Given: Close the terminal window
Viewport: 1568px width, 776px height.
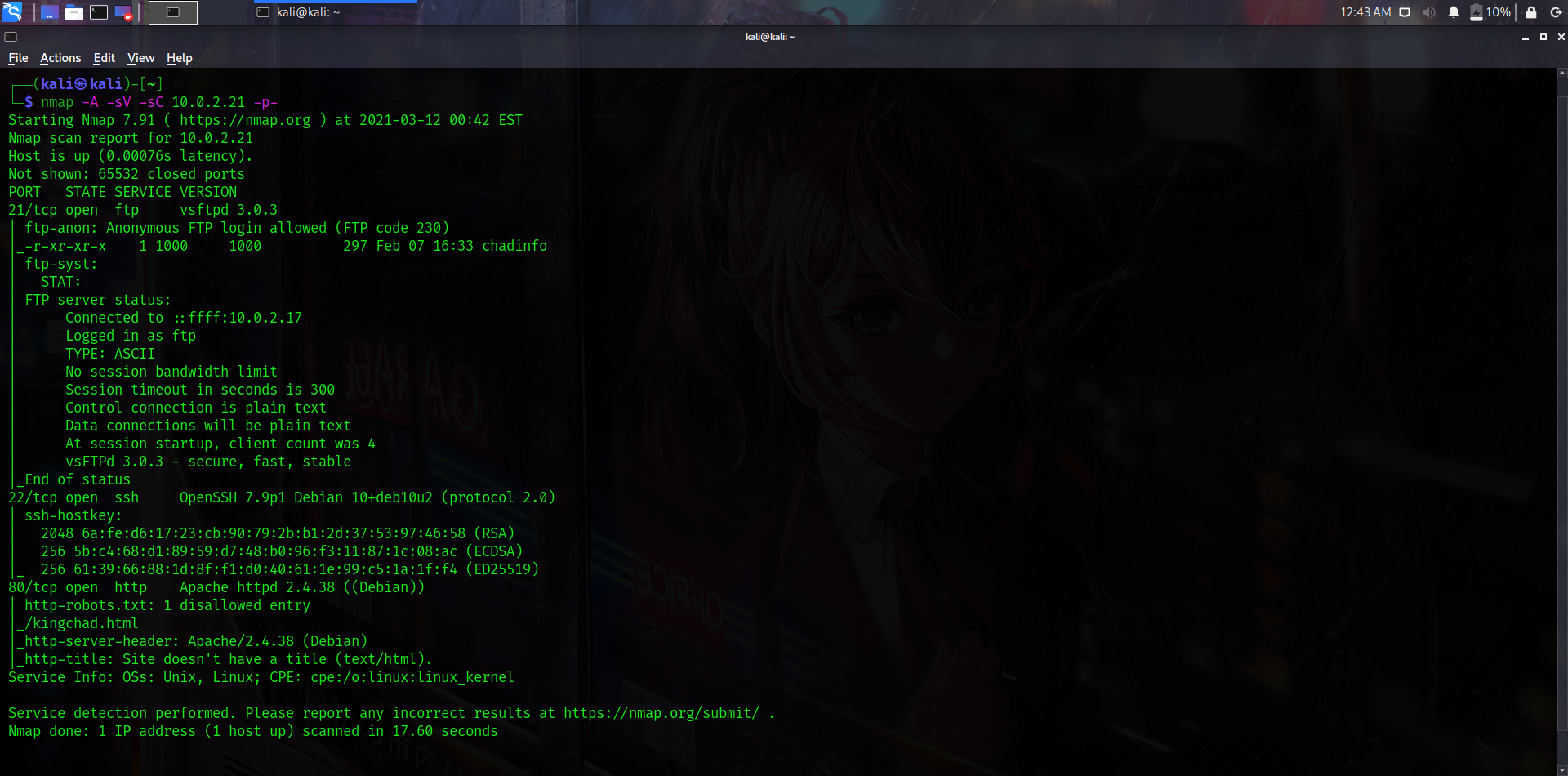Looking at the screenshot, I should pyautogui.click(x=1561, y=37).
